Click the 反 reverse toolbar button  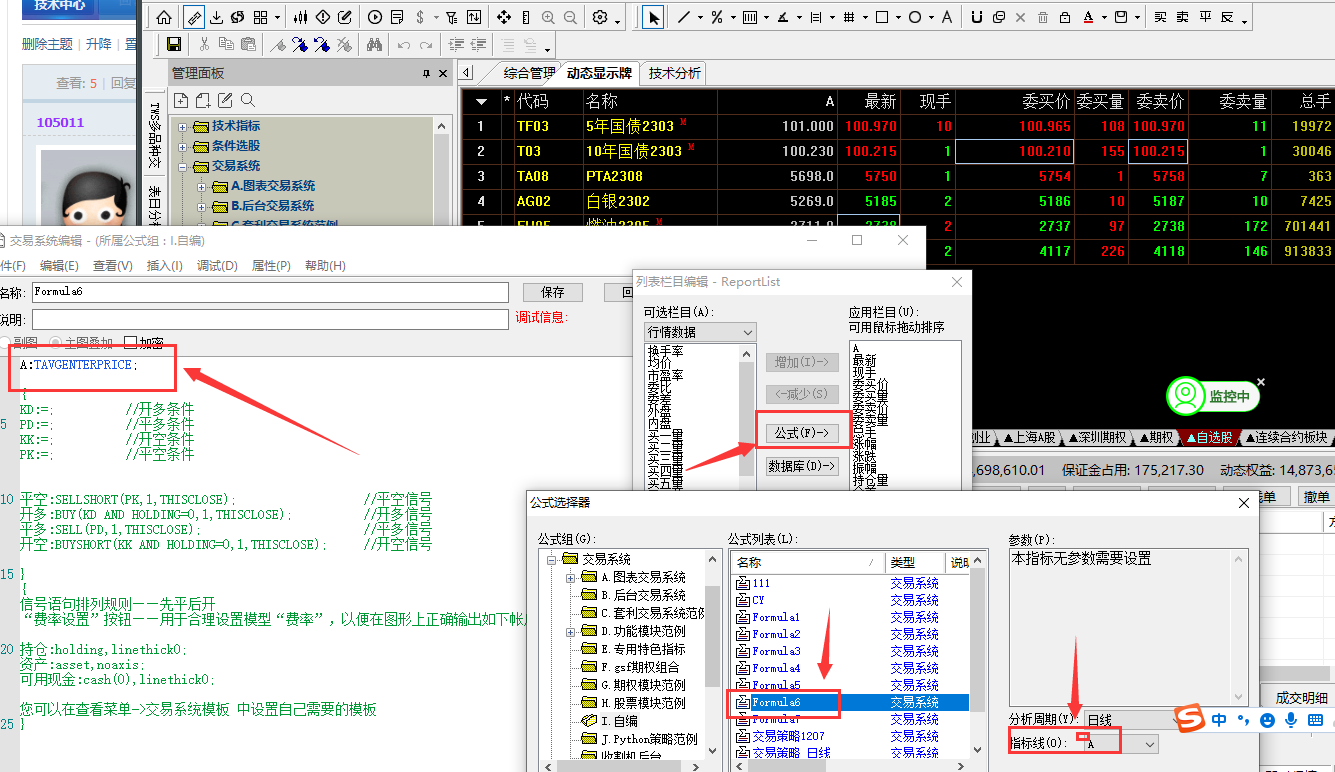click(1227, 18)
